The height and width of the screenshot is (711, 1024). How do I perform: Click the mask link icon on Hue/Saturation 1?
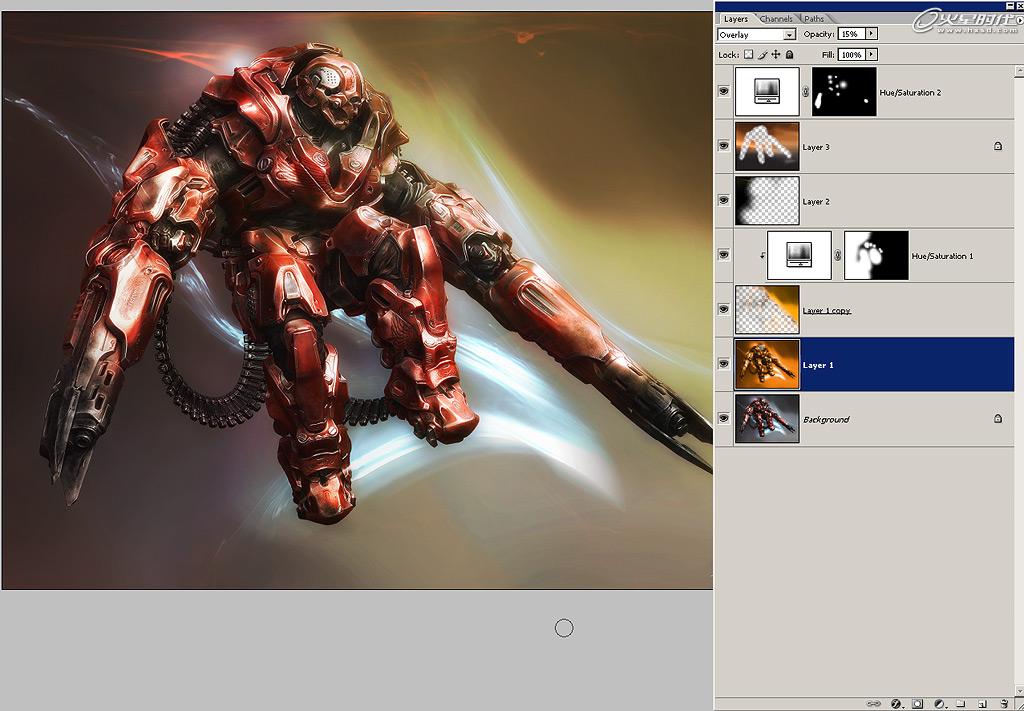[838, 255]
